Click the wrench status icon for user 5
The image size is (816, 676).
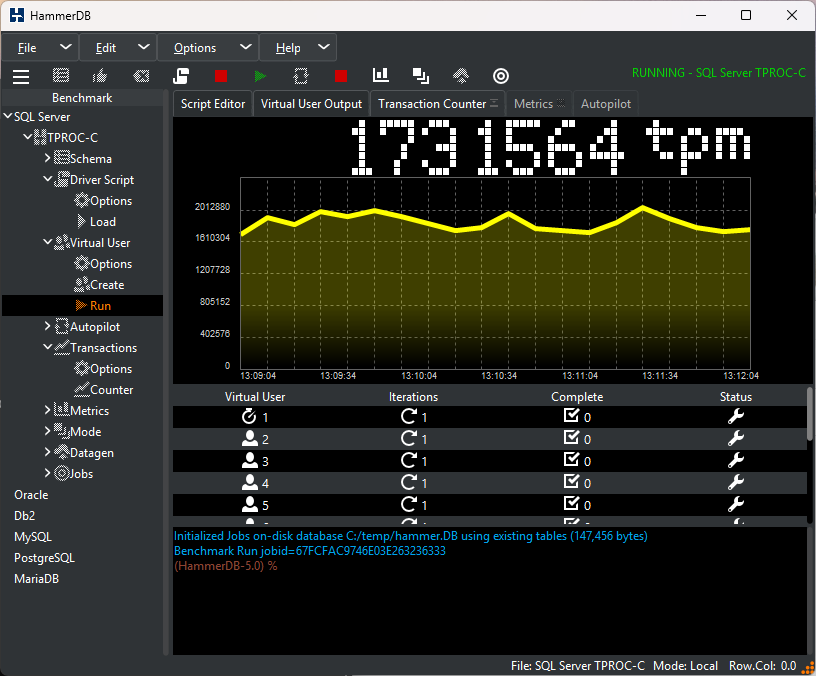[735, 504]
